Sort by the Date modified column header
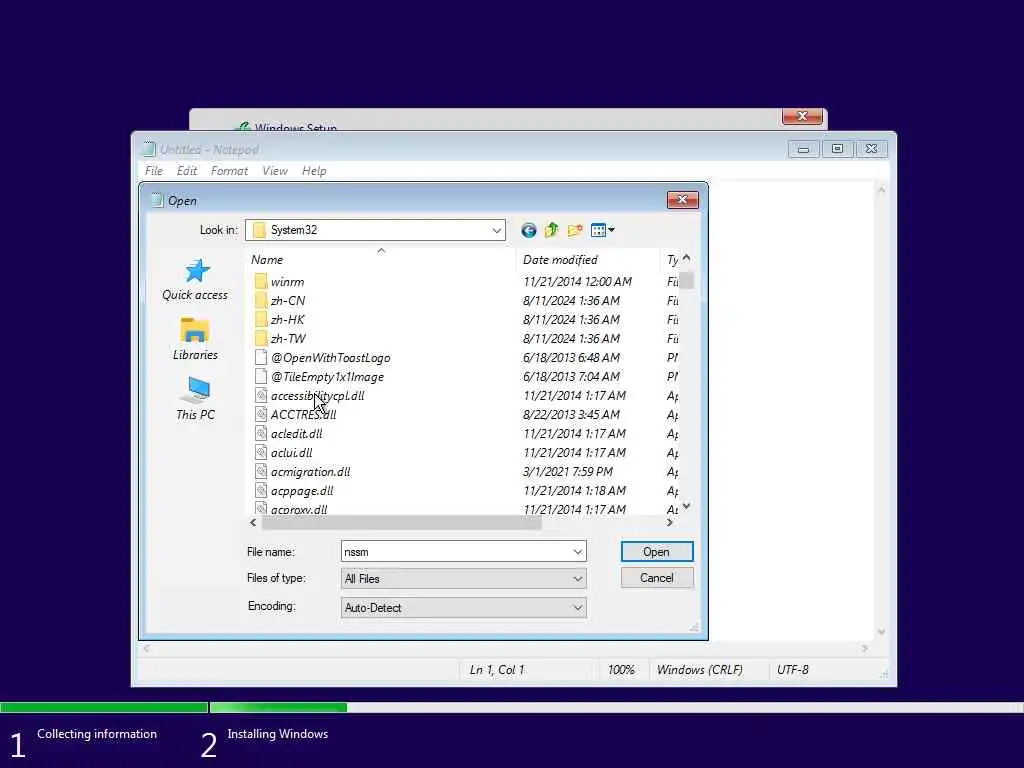This screenshot has width=1024, height=768. (588, 259)
